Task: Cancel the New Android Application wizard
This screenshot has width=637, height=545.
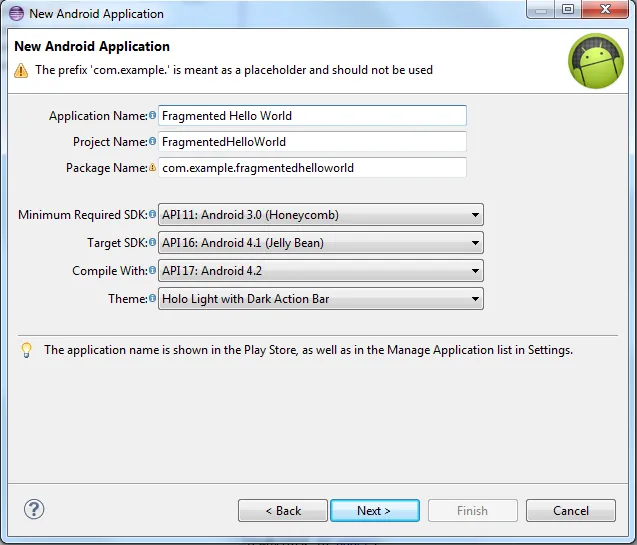Action: (571, 511)
